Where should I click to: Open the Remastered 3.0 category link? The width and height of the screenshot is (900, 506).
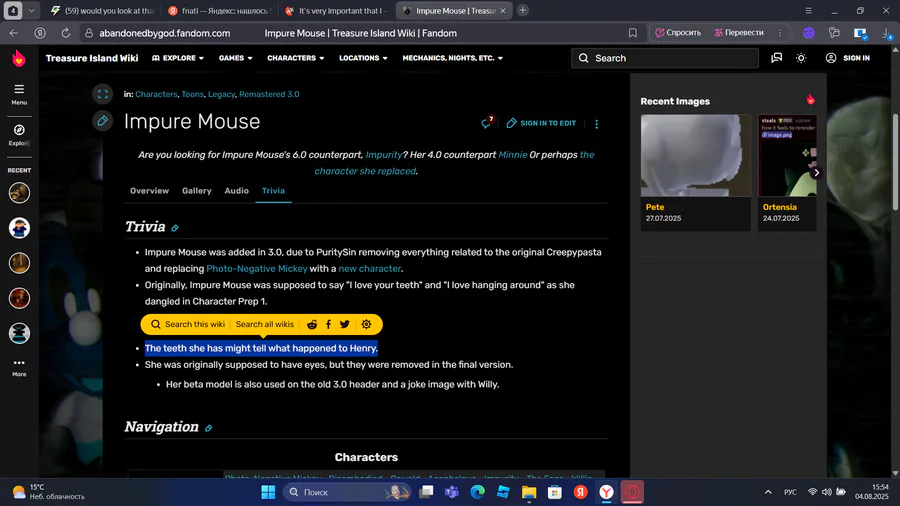269,94
